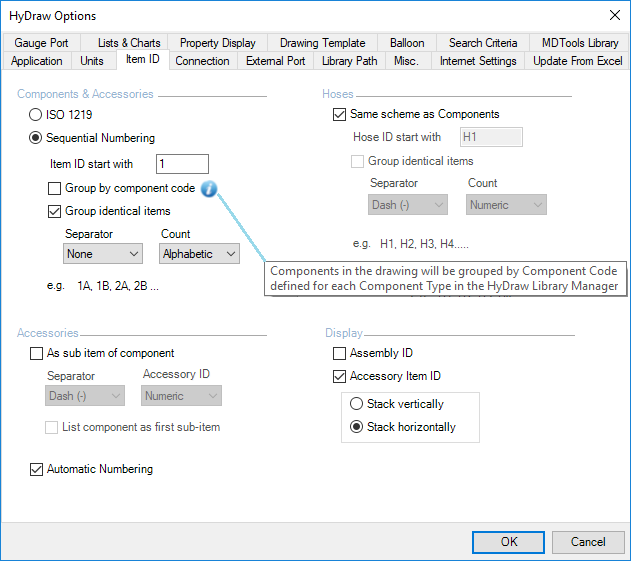Click the Hoses group heading
Viewport: 631px width, 561px height.
tap(338, 94)
